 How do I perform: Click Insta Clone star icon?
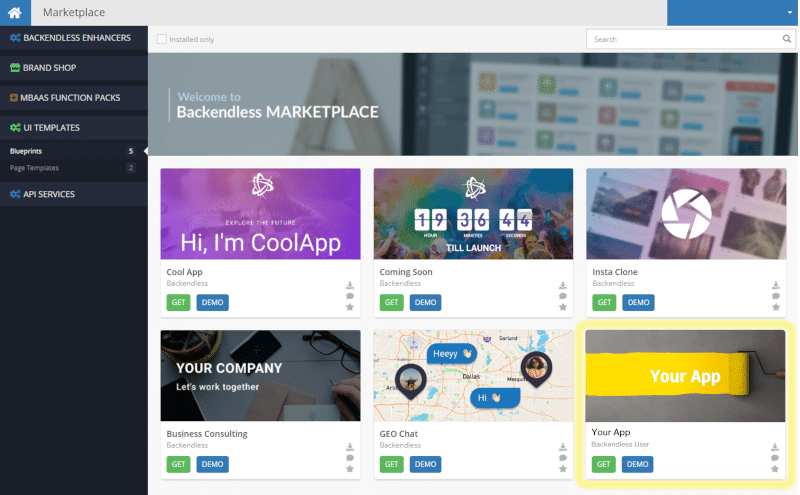[776, 307]
